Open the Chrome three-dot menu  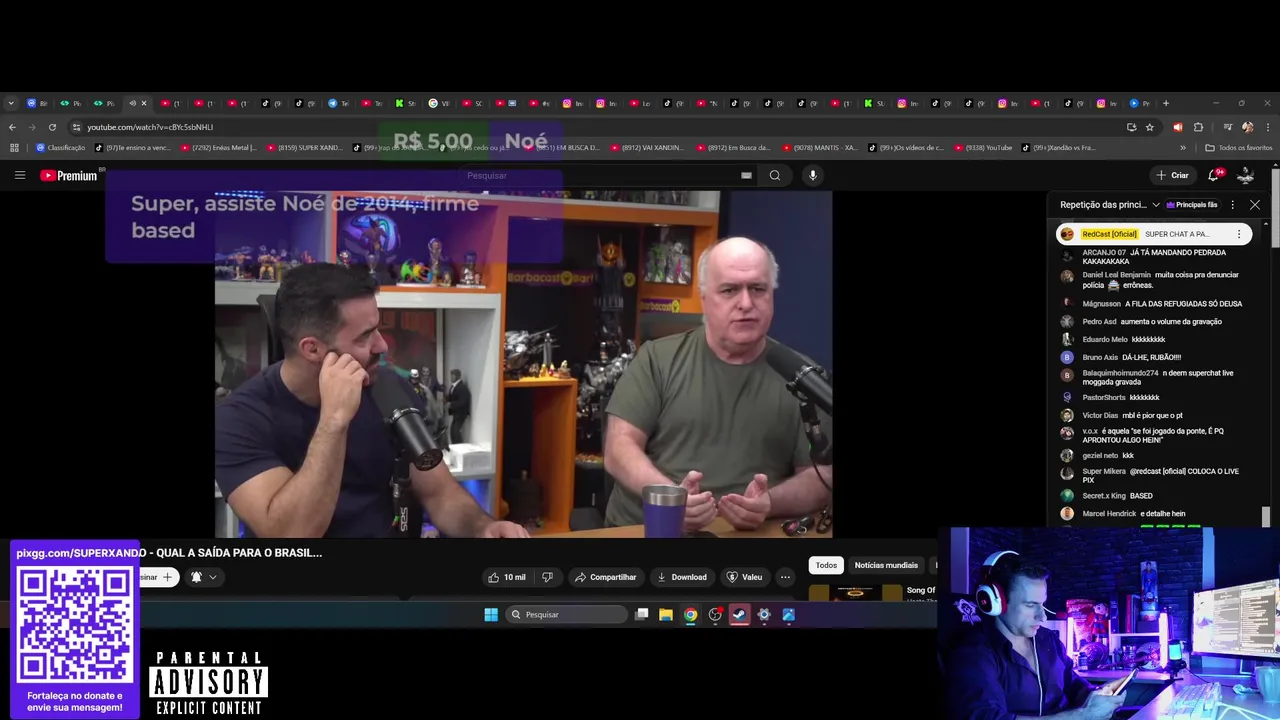pos(1267,127)
